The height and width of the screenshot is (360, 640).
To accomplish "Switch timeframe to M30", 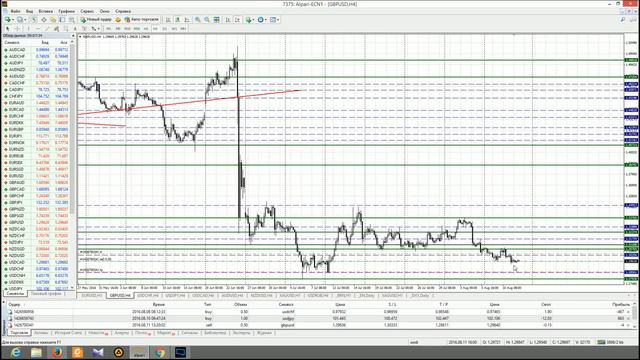I will (x=137, y=29).
